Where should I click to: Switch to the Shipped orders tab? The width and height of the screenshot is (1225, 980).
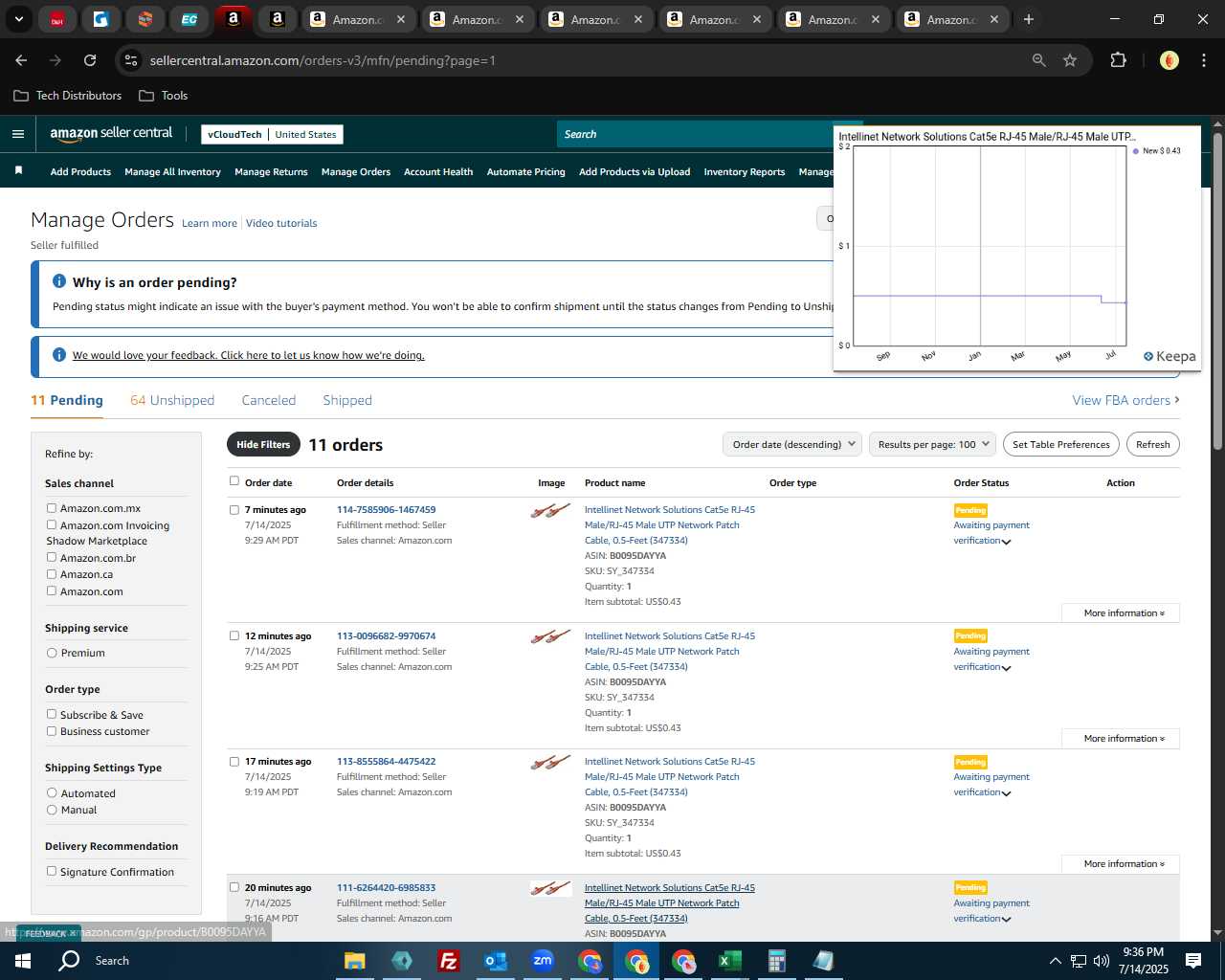pos(347,400)
